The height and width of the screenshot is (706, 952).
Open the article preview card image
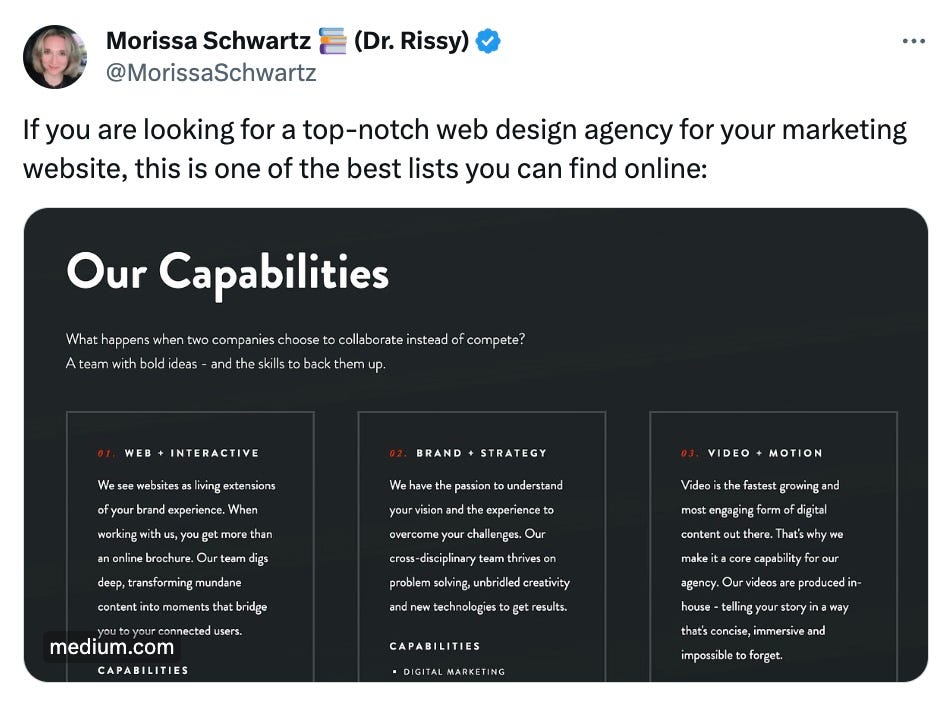pyautogui.click(x=476, y=444)
